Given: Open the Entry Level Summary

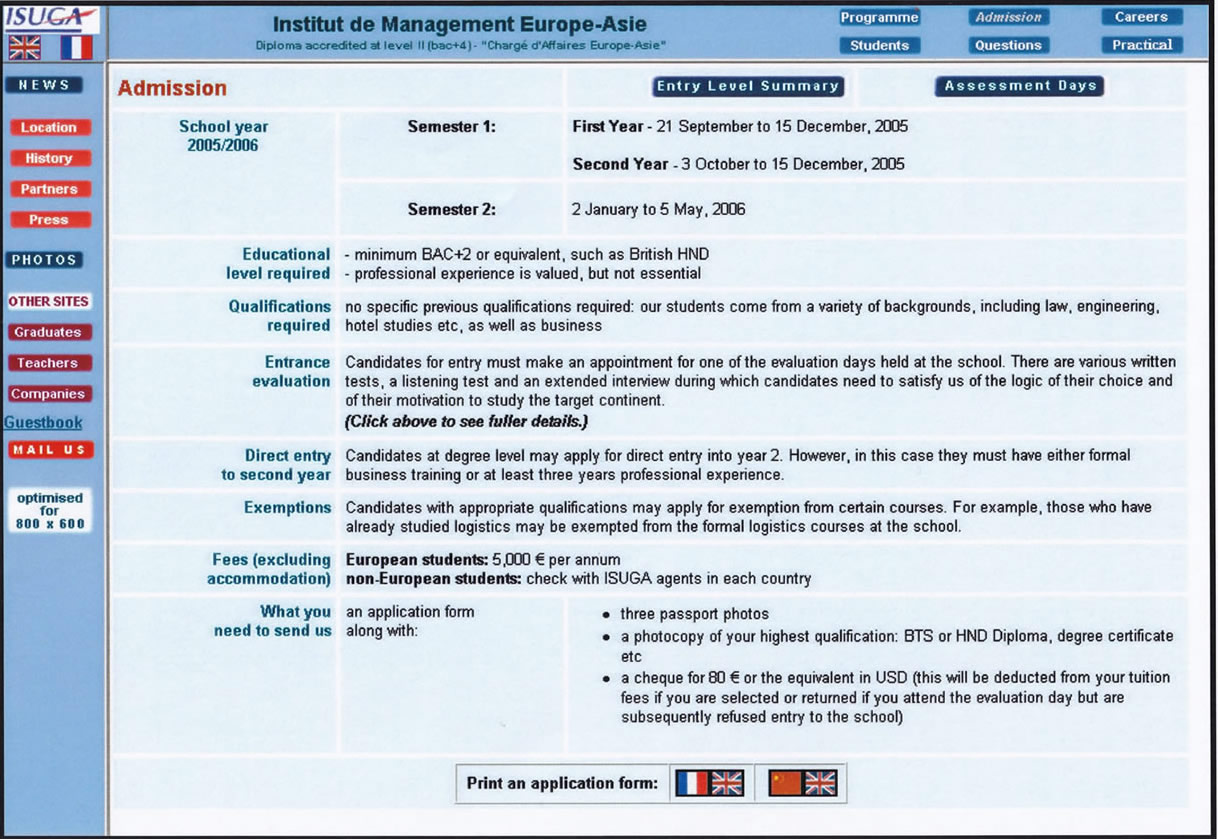Looking at the screenshot, I should [x=748, y=86].
